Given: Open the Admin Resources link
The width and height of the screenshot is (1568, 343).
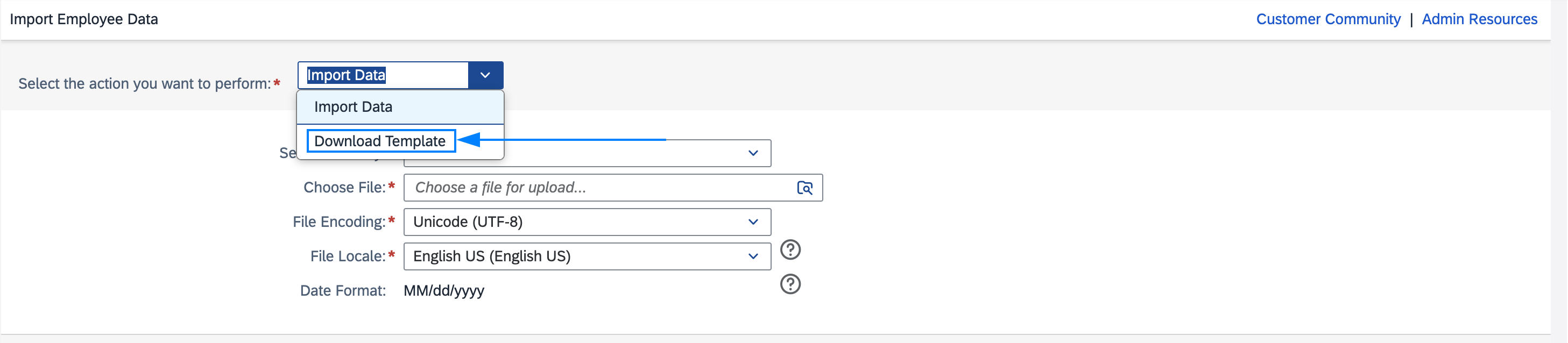Looking at the screenshot, I should point(1479,19).
